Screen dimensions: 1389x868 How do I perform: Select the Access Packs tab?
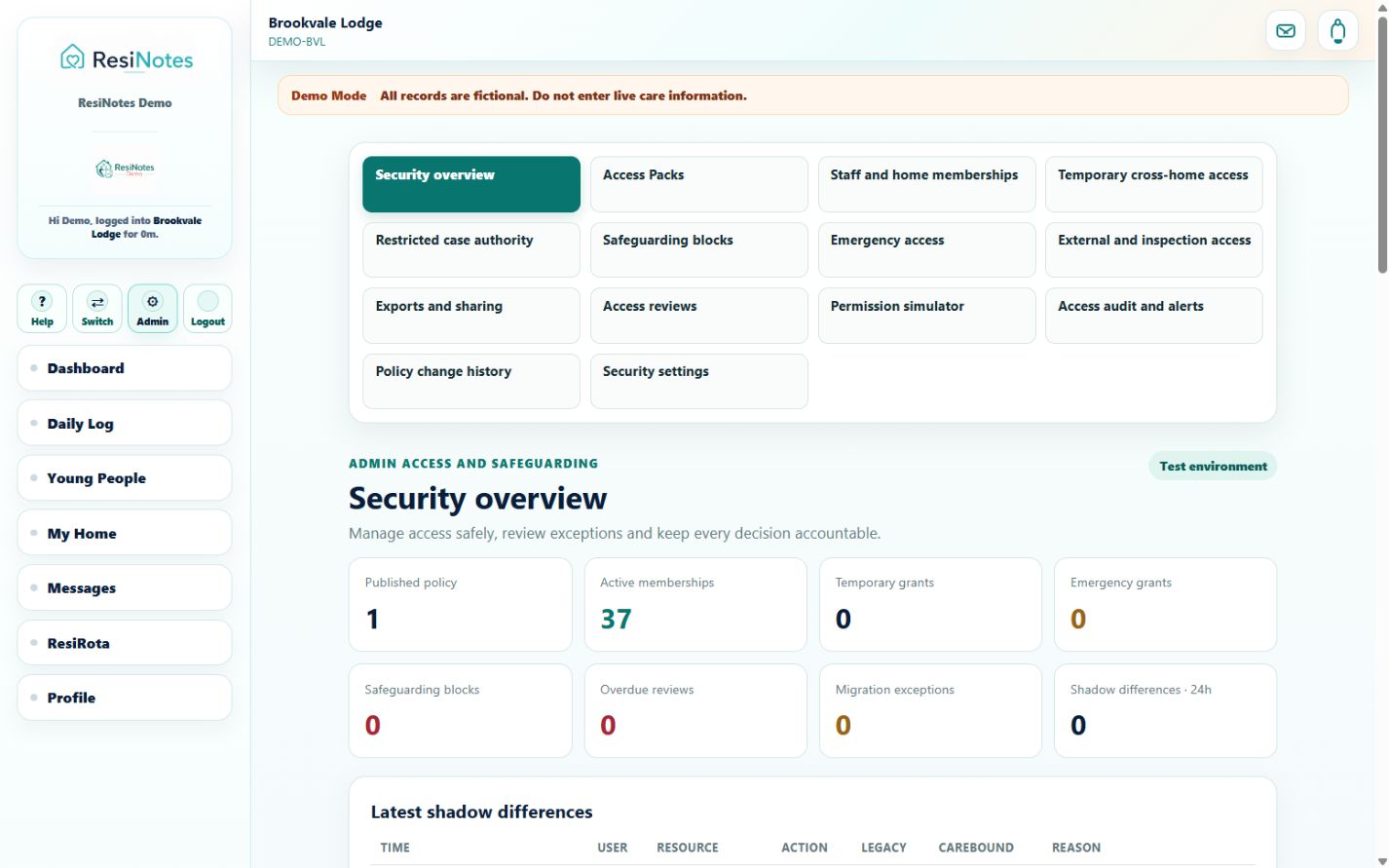click(x=699, y=184)
